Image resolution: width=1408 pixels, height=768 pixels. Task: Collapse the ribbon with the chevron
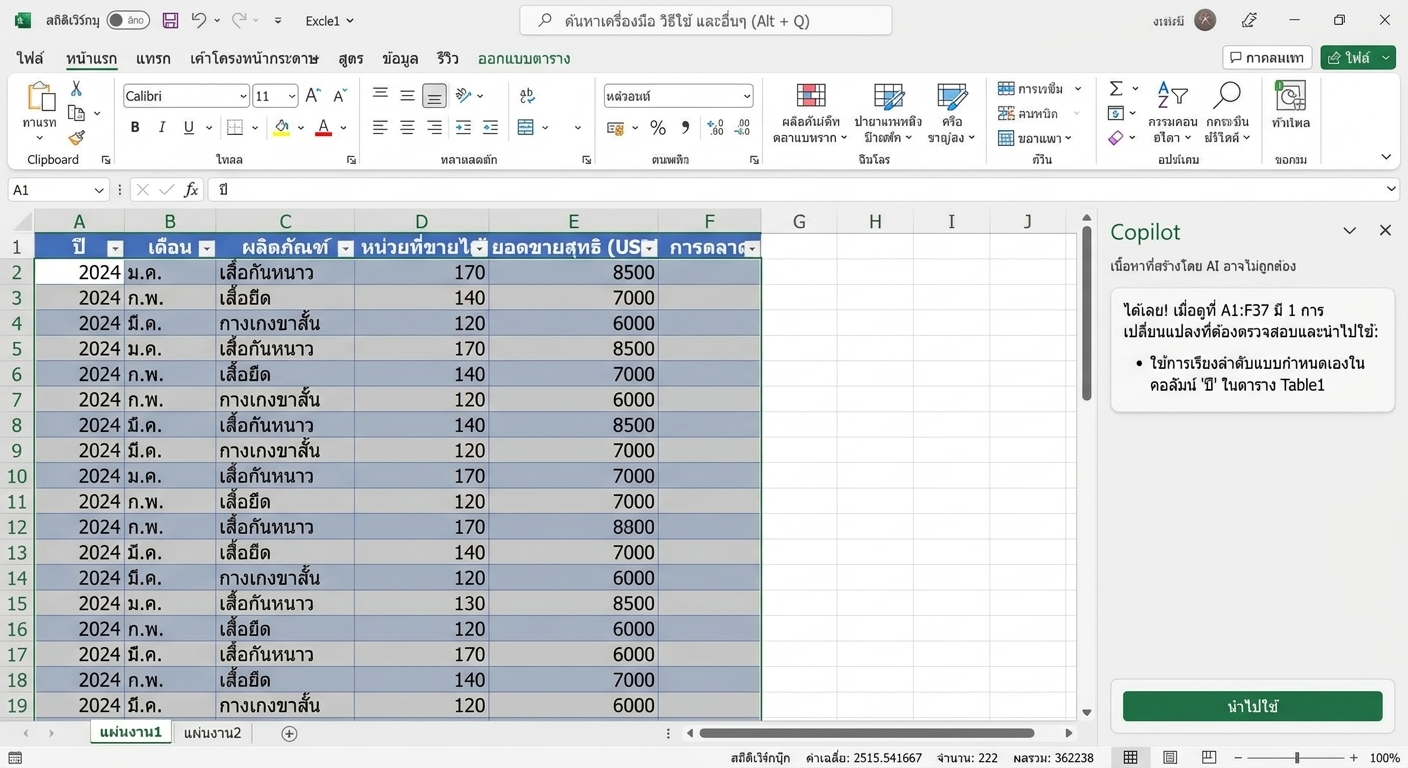[x=1386, y=157]
